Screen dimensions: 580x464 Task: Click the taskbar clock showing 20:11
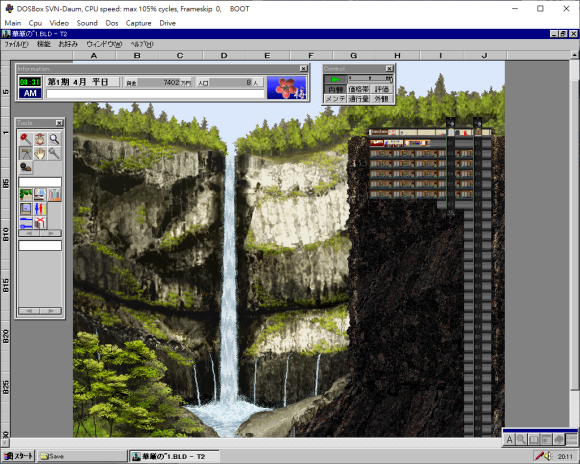click(565, 457)
